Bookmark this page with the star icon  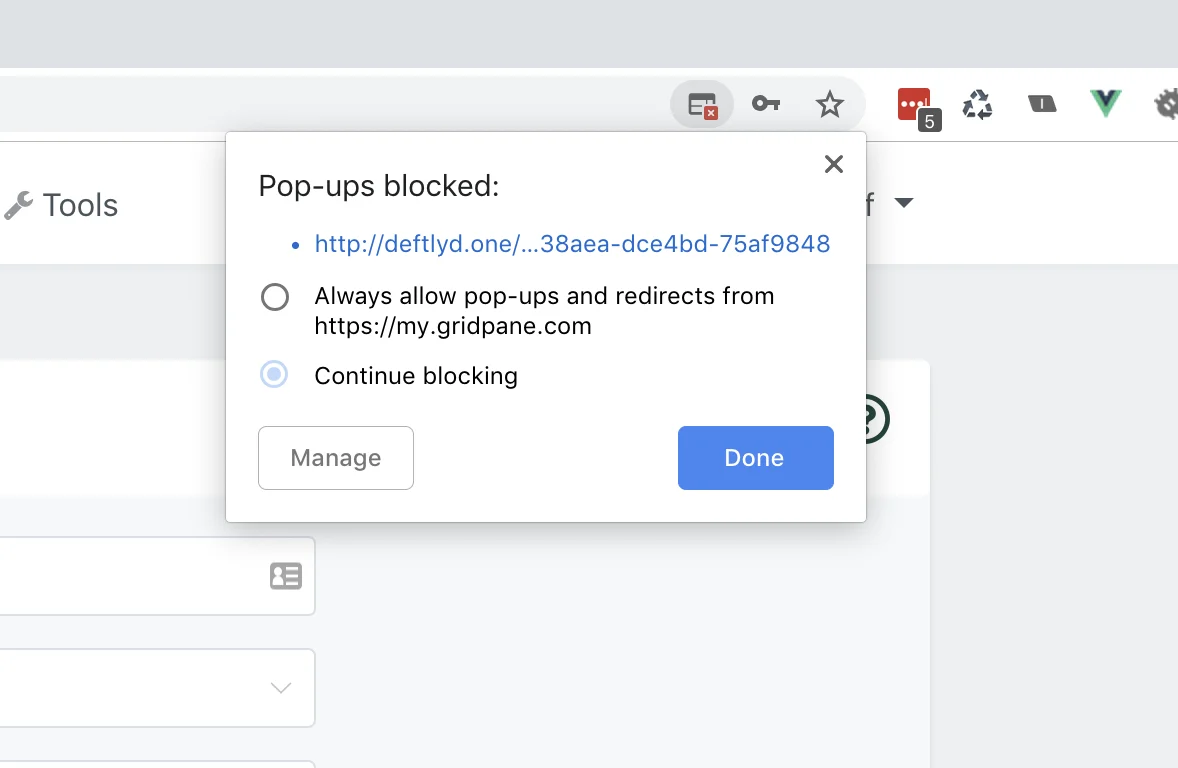click(829, 104)
